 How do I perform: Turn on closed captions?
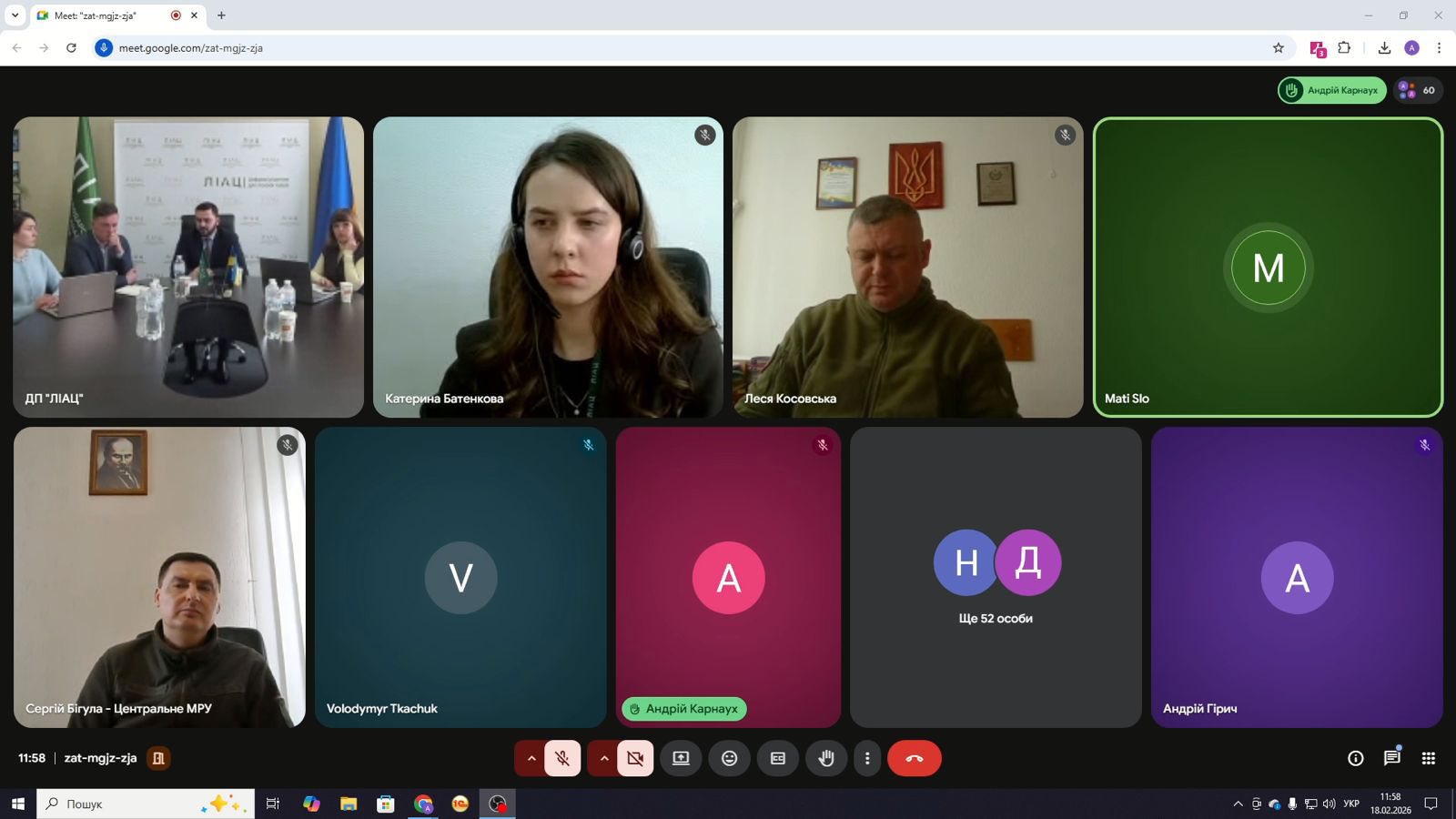pyautogui.click(x=778, y=758)
